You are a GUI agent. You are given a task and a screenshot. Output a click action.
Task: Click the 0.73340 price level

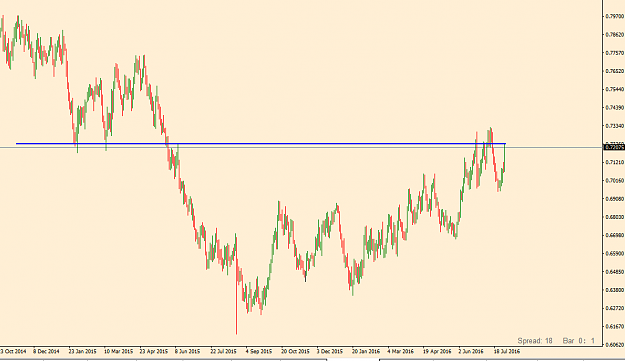614,126
